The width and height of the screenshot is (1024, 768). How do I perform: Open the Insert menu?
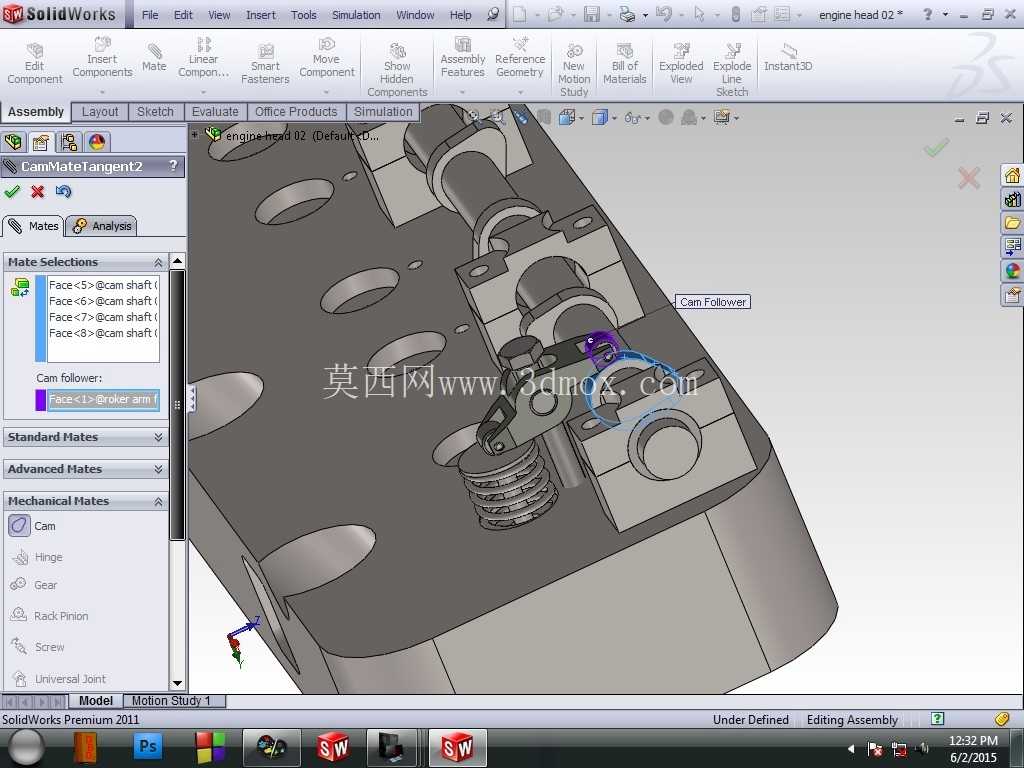pyautogui.click(x=261, y=14)
